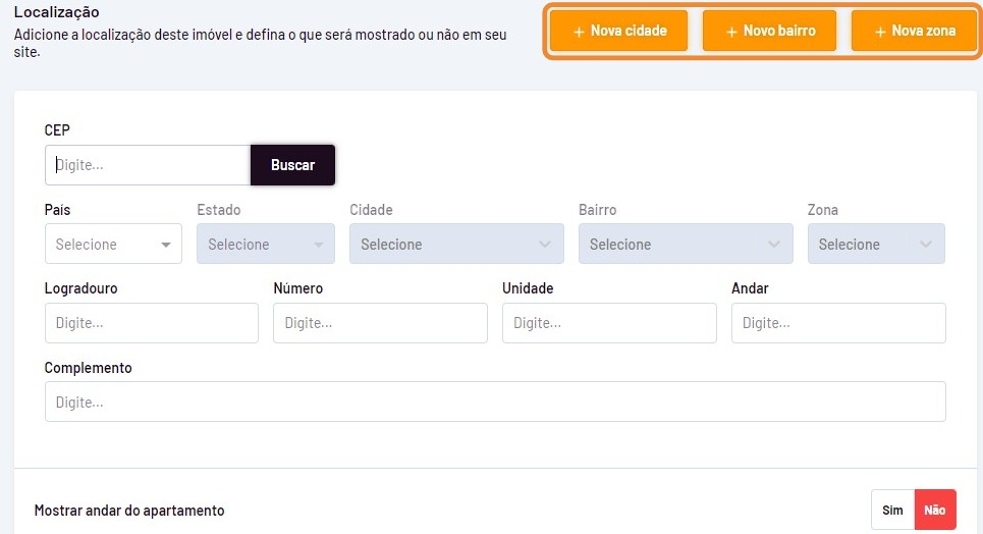Viewport: 983px width, 534px height.
Task: Click the País dropdown arrow icon
Action: pos(165,245)
